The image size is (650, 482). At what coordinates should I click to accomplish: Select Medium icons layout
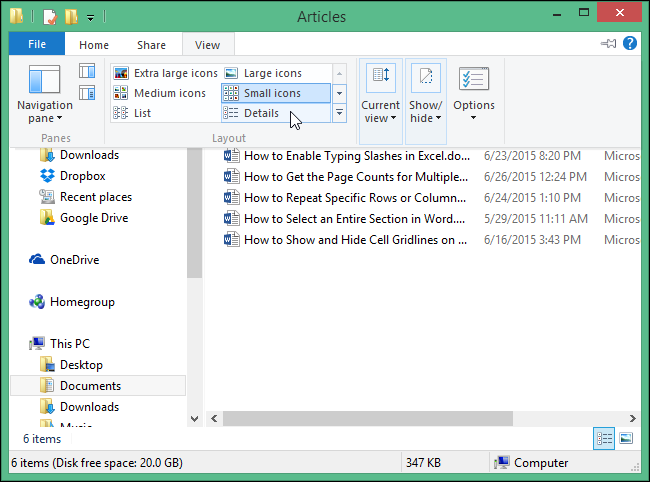[x=166, y=93]
